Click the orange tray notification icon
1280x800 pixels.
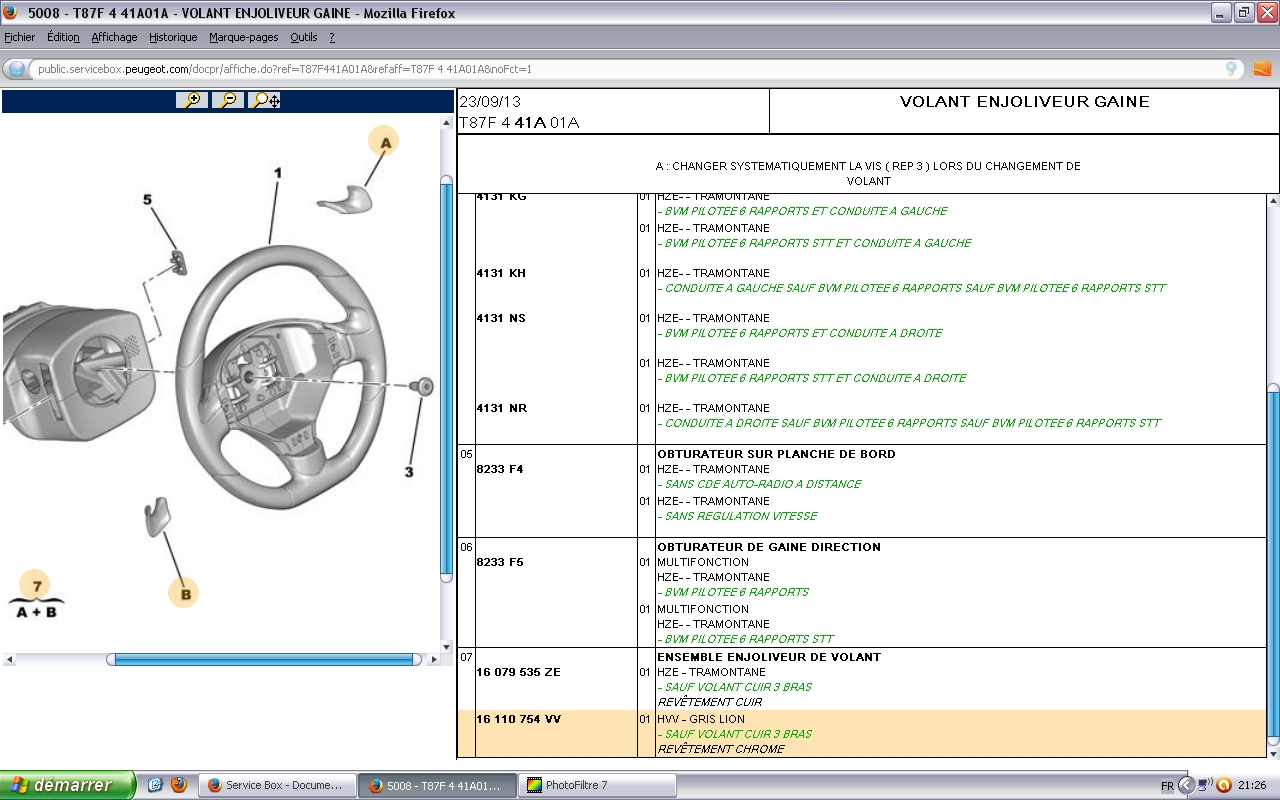(1223, 785)
